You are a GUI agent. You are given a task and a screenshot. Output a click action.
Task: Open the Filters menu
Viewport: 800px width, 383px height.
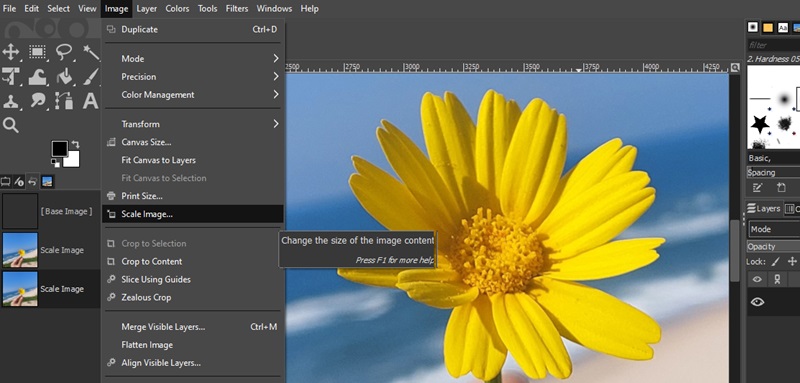[237, 9]
